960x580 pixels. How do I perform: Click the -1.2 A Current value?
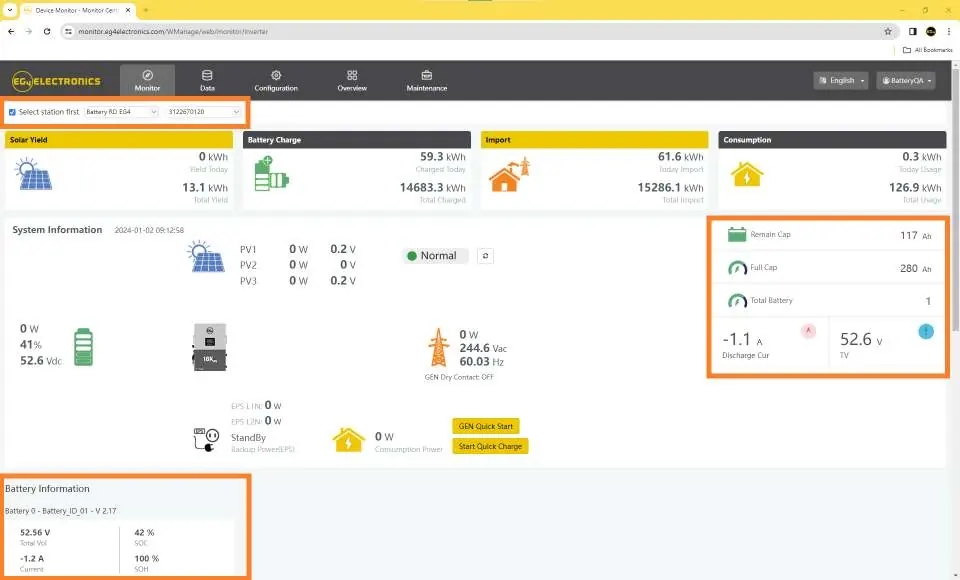[32, 559]
